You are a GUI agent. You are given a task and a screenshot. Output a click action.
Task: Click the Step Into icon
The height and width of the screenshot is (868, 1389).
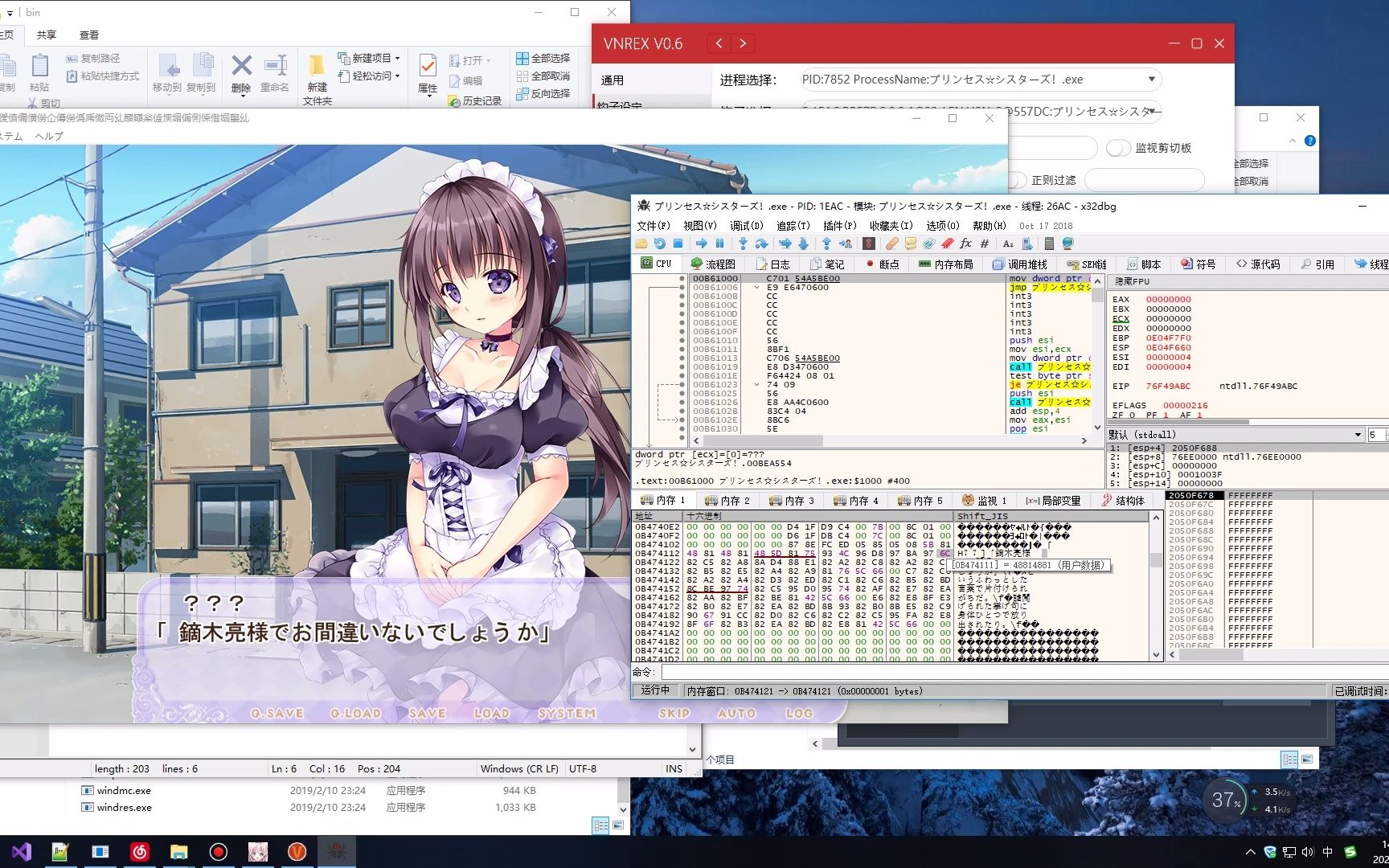tap(743, 244)
